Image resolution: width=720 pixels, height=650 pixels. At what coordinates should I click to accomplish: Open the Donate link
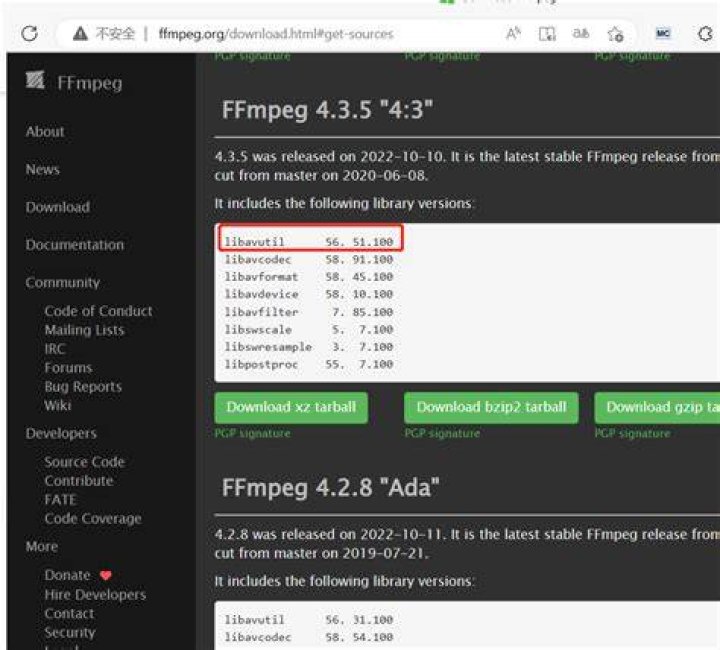68,575
